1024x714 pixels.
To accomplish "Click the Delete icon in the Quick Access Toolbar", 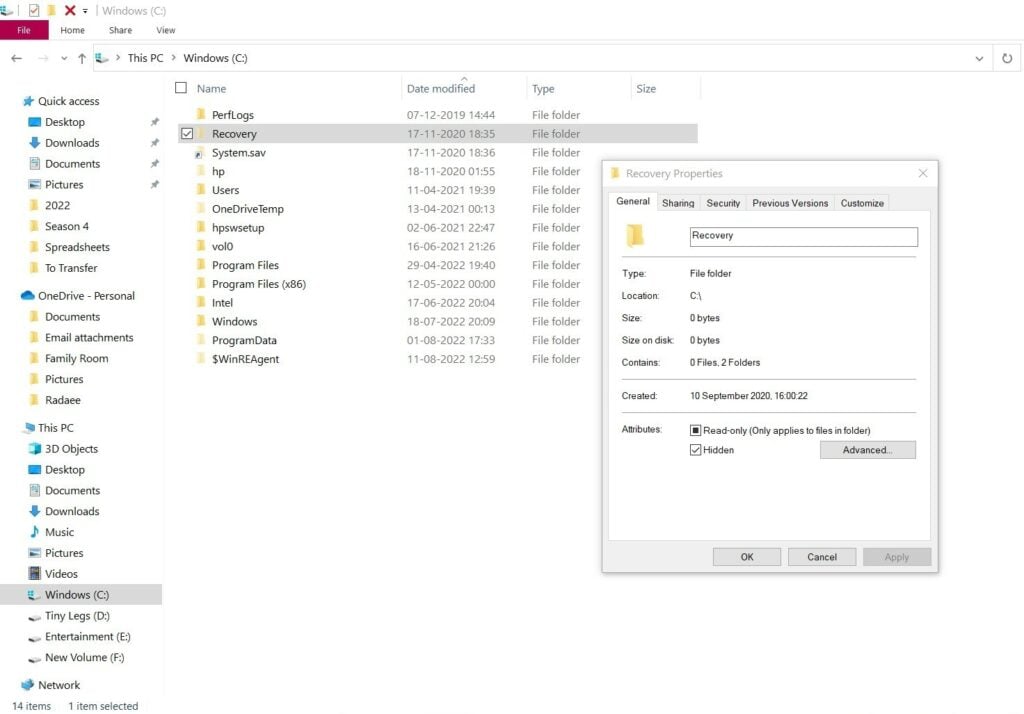I will coord(68,9).
